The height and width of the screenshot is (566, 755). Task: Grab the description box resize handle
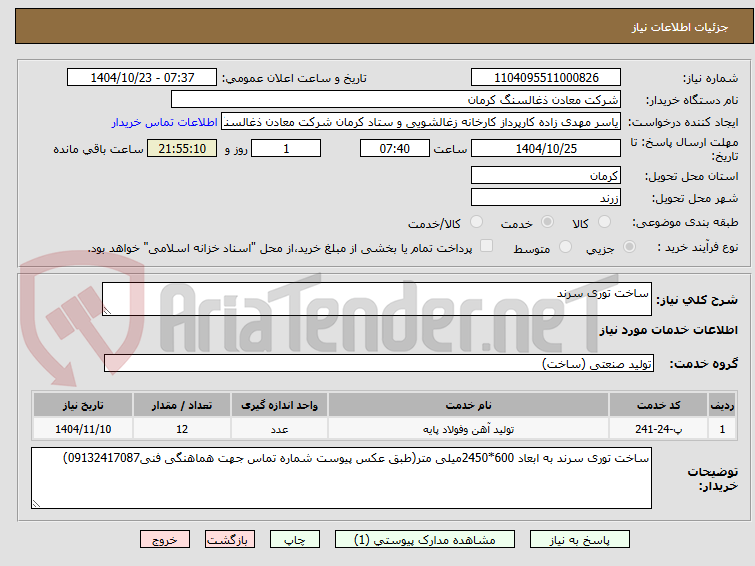107,311
